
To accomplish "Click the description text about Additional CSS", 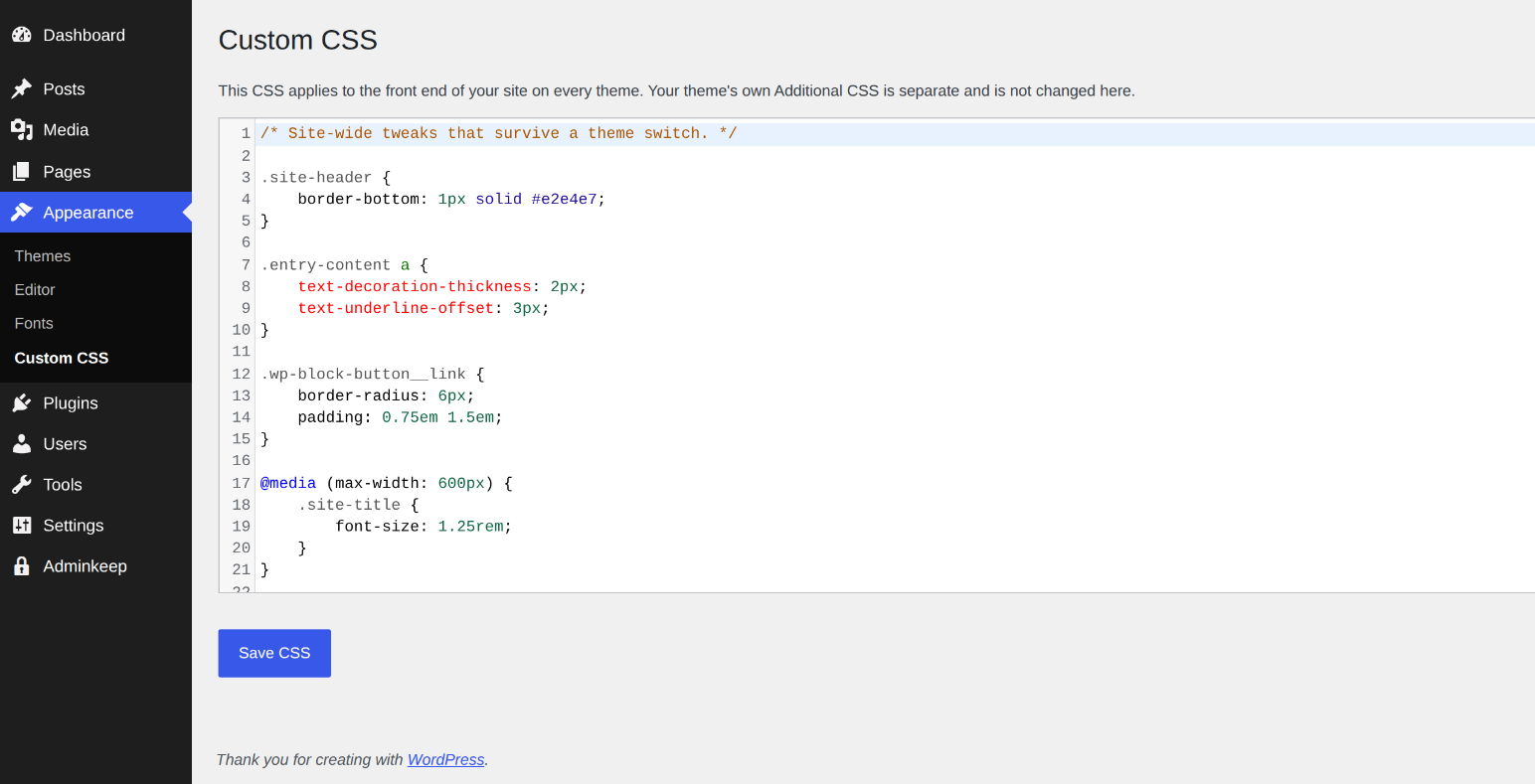I will [676, 90].
